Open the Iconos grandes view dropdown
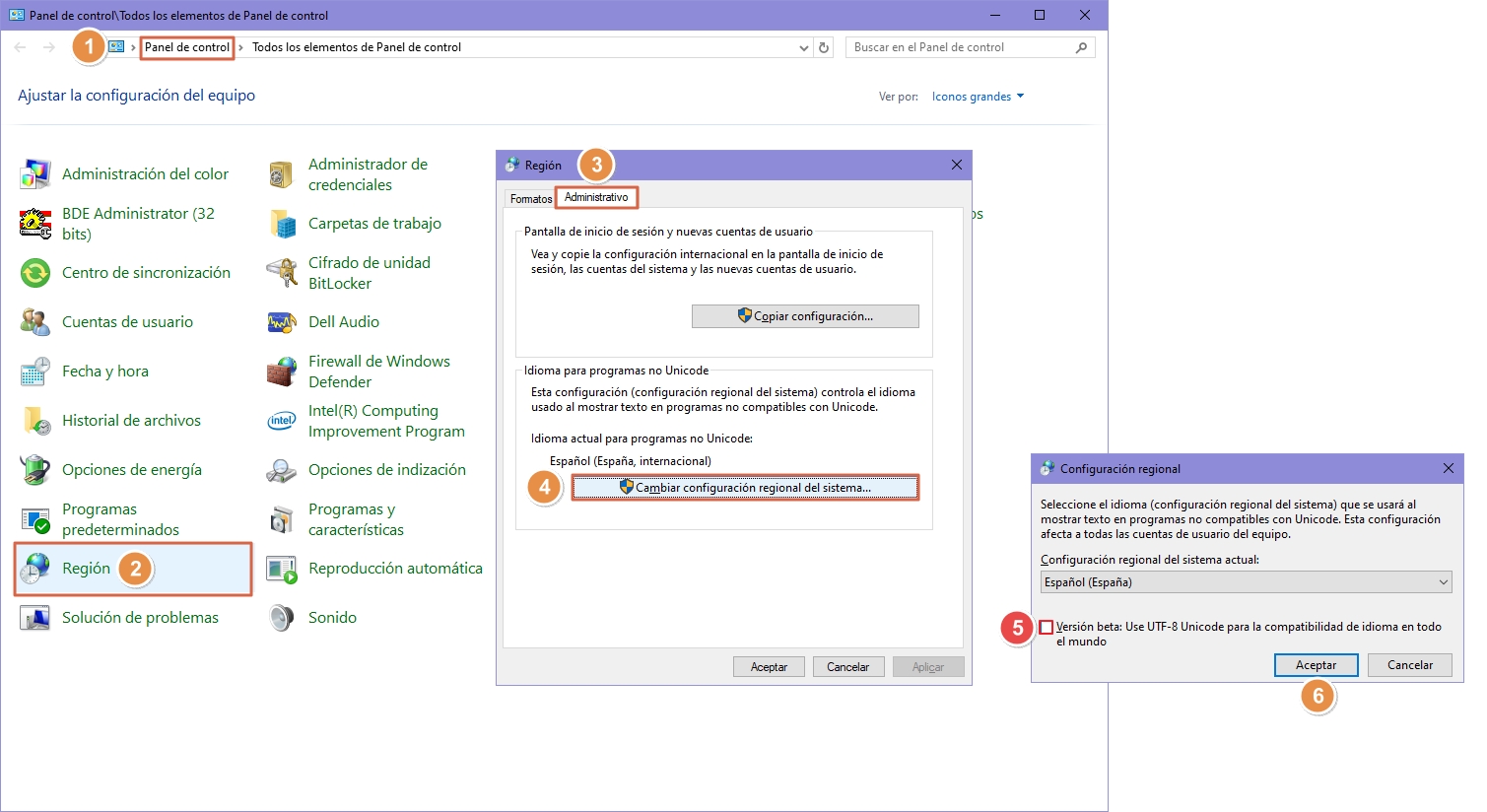1487x812 pixels. [x=978, y=97]
